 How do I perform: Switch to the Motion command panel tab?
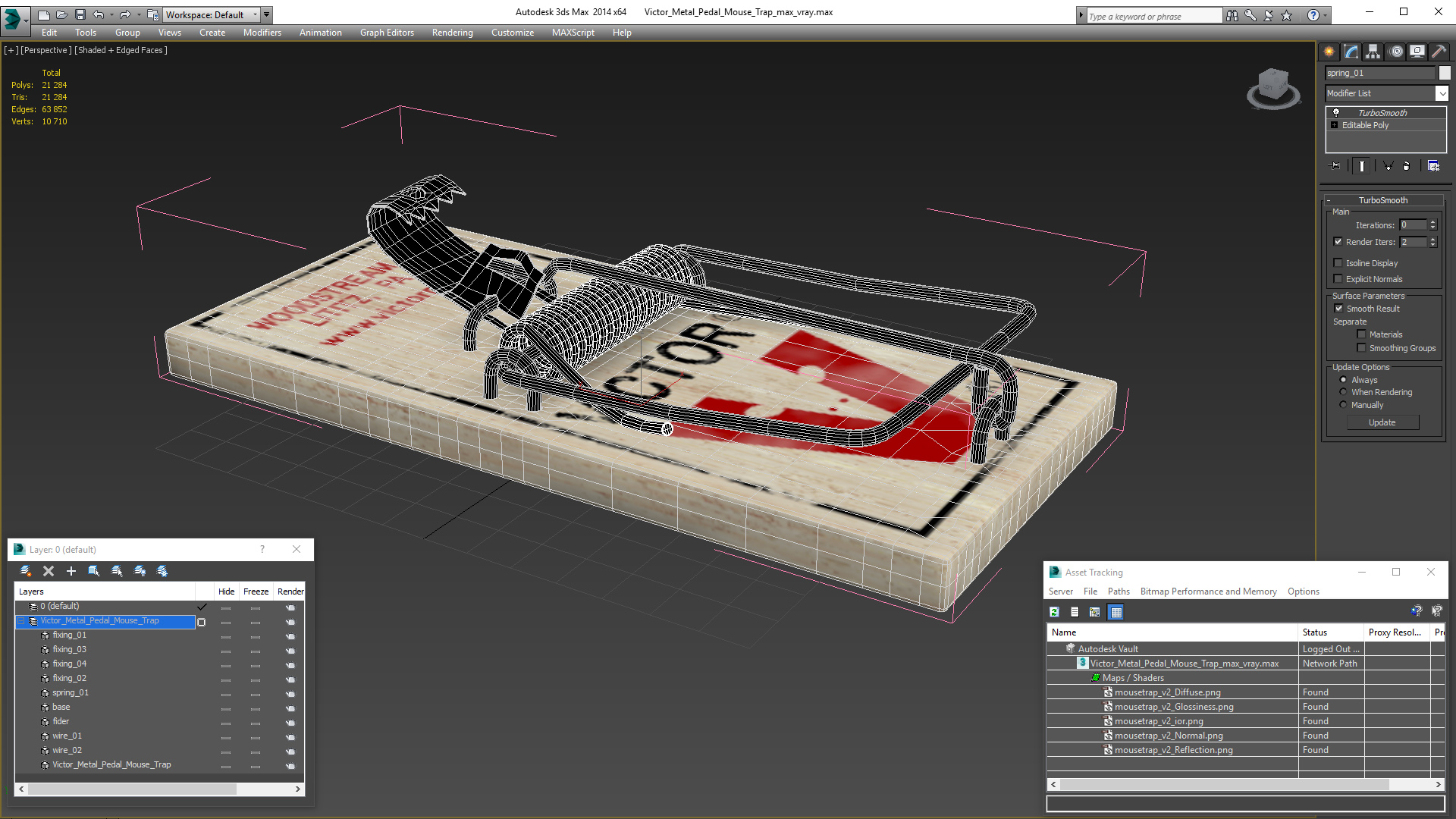tap(1396, 52)
